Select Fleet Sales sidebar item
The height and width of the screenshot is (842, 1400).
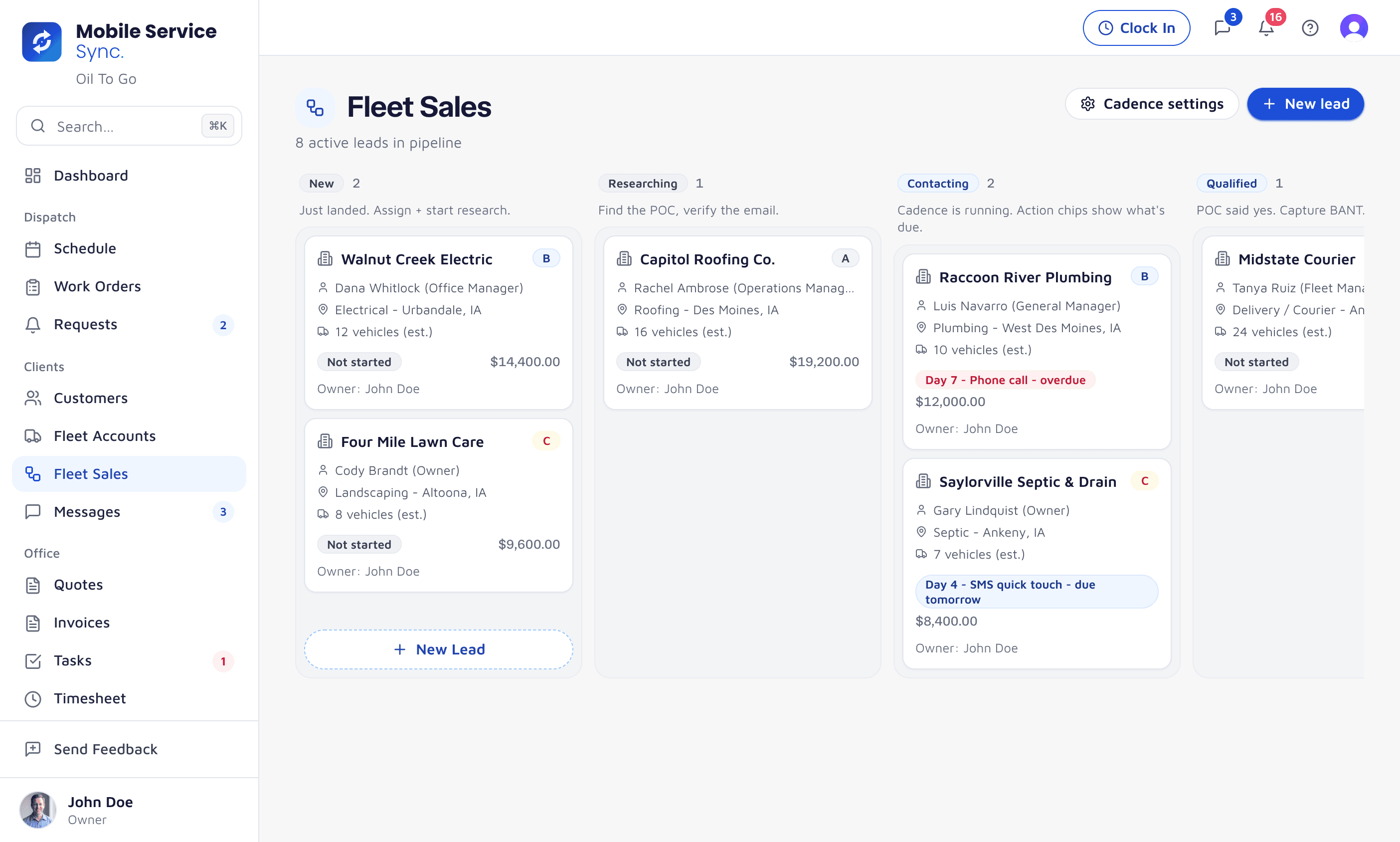pyautogui.click(x=129, y=474)
